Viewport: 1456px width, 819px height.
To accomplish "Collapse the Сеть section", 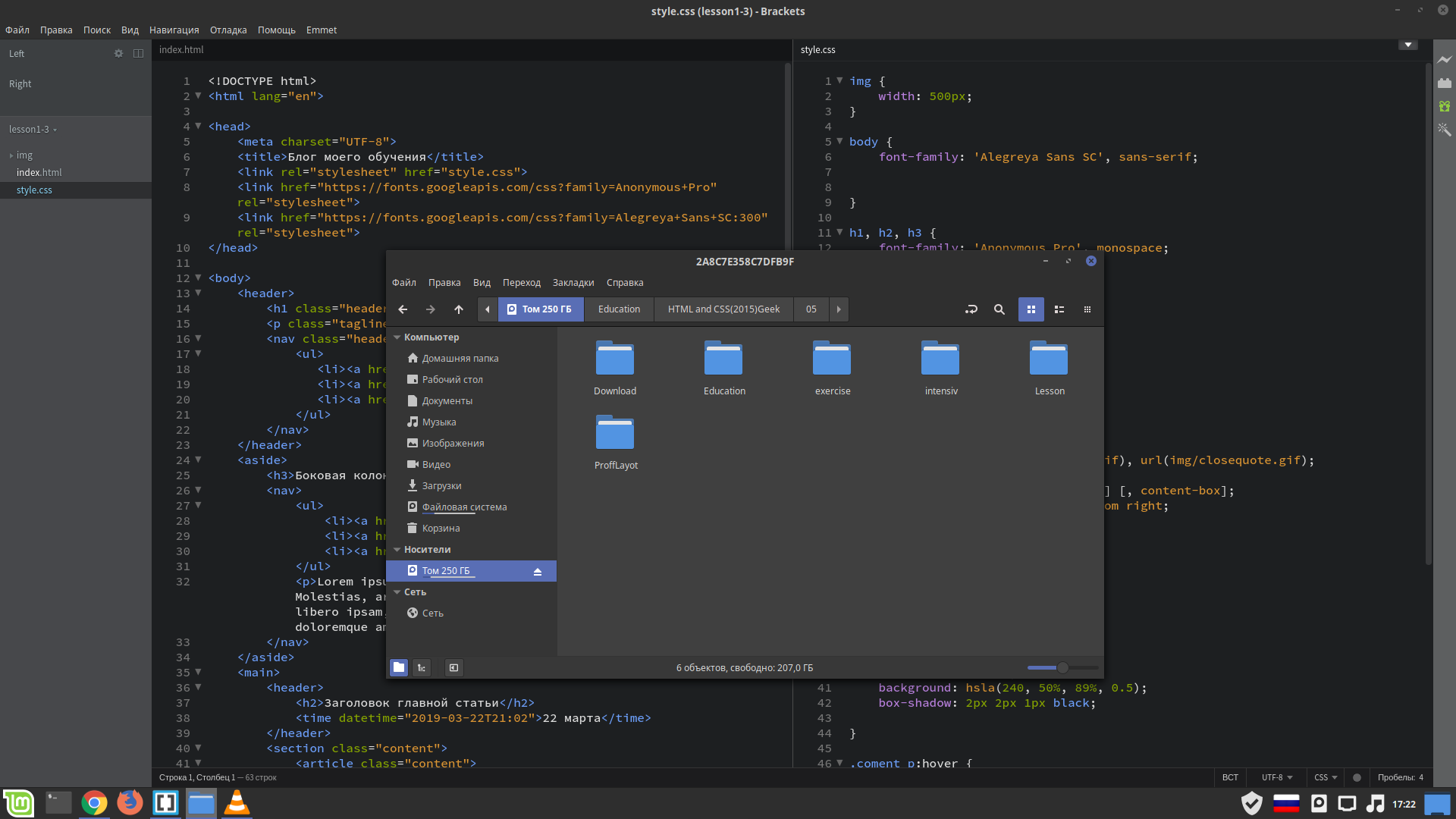I will [x=397, y=592].
